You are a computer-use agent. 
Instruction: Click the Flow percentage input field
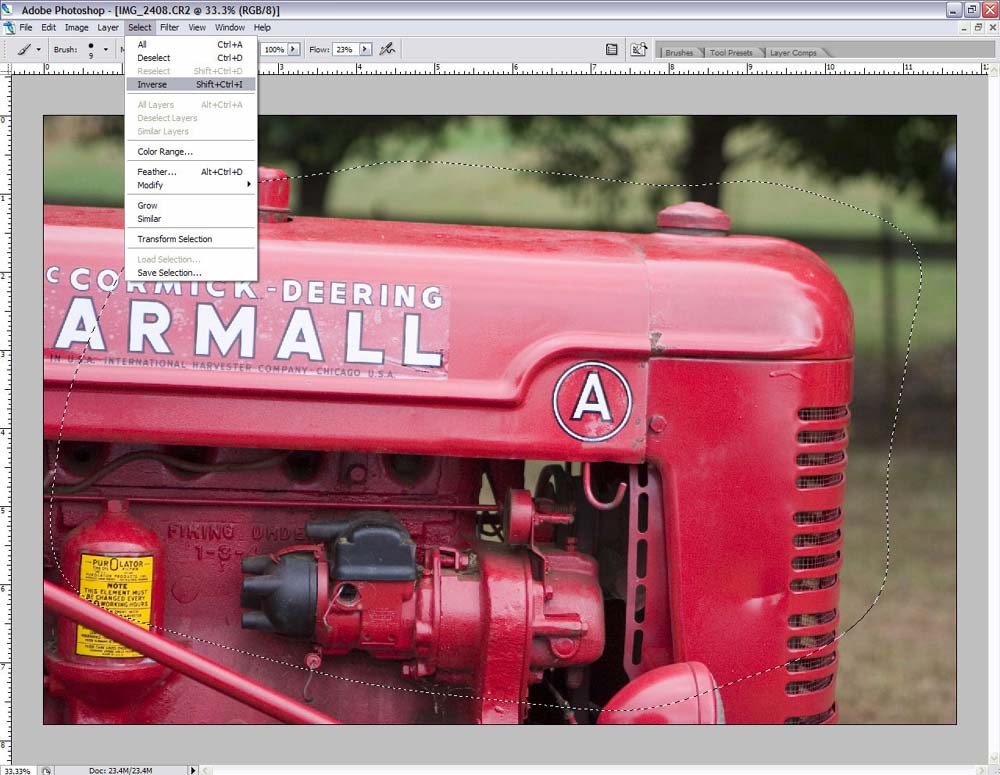pos(344,49)
